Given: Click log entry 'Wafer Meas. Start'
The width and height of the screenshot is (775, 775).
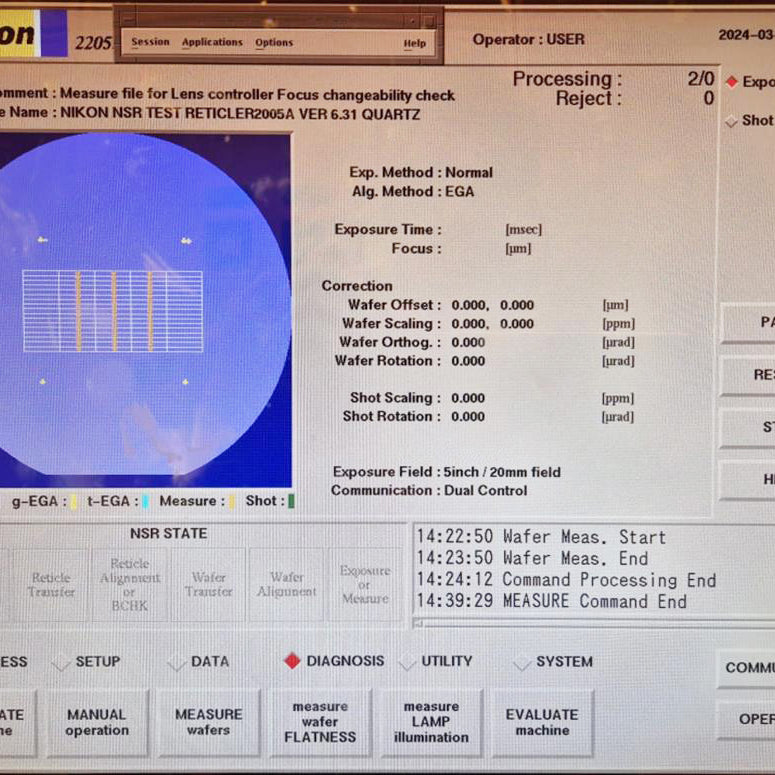Looking at the screenshot, I should click(x=541, y=537).
